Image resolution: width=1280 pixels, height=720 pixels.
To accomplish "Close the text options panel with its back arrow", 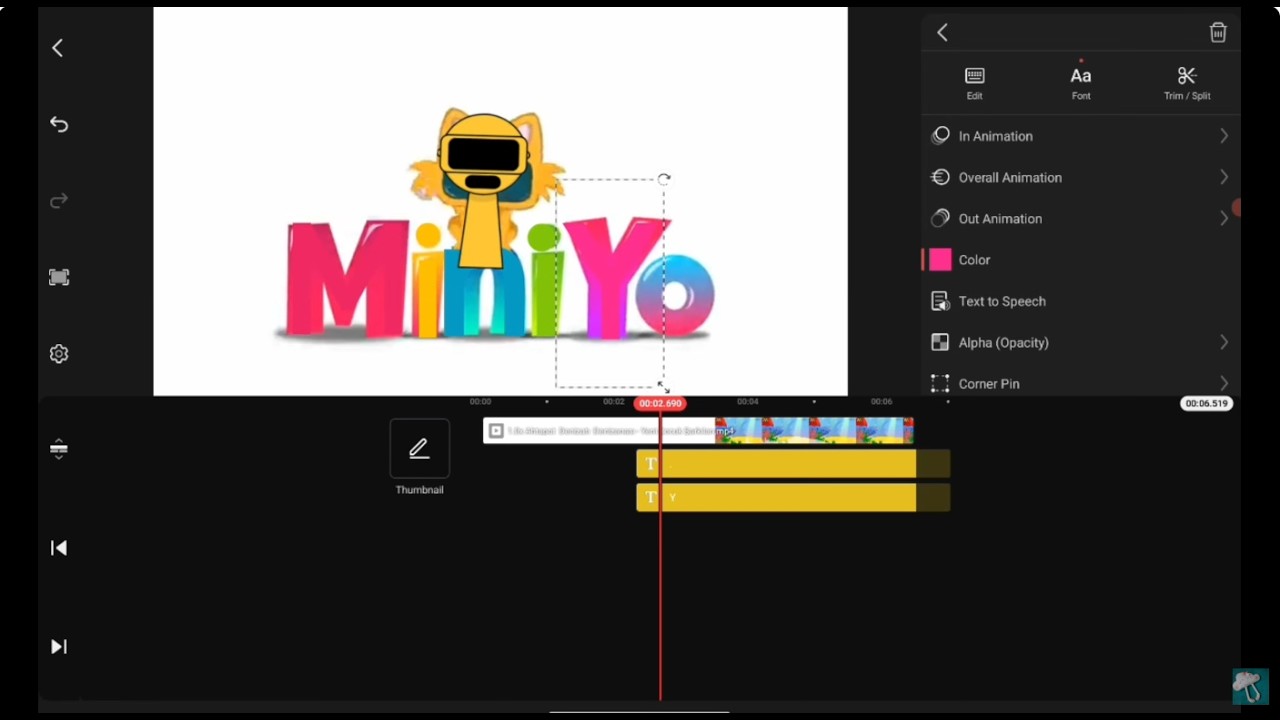I will [x=942, y=33].
